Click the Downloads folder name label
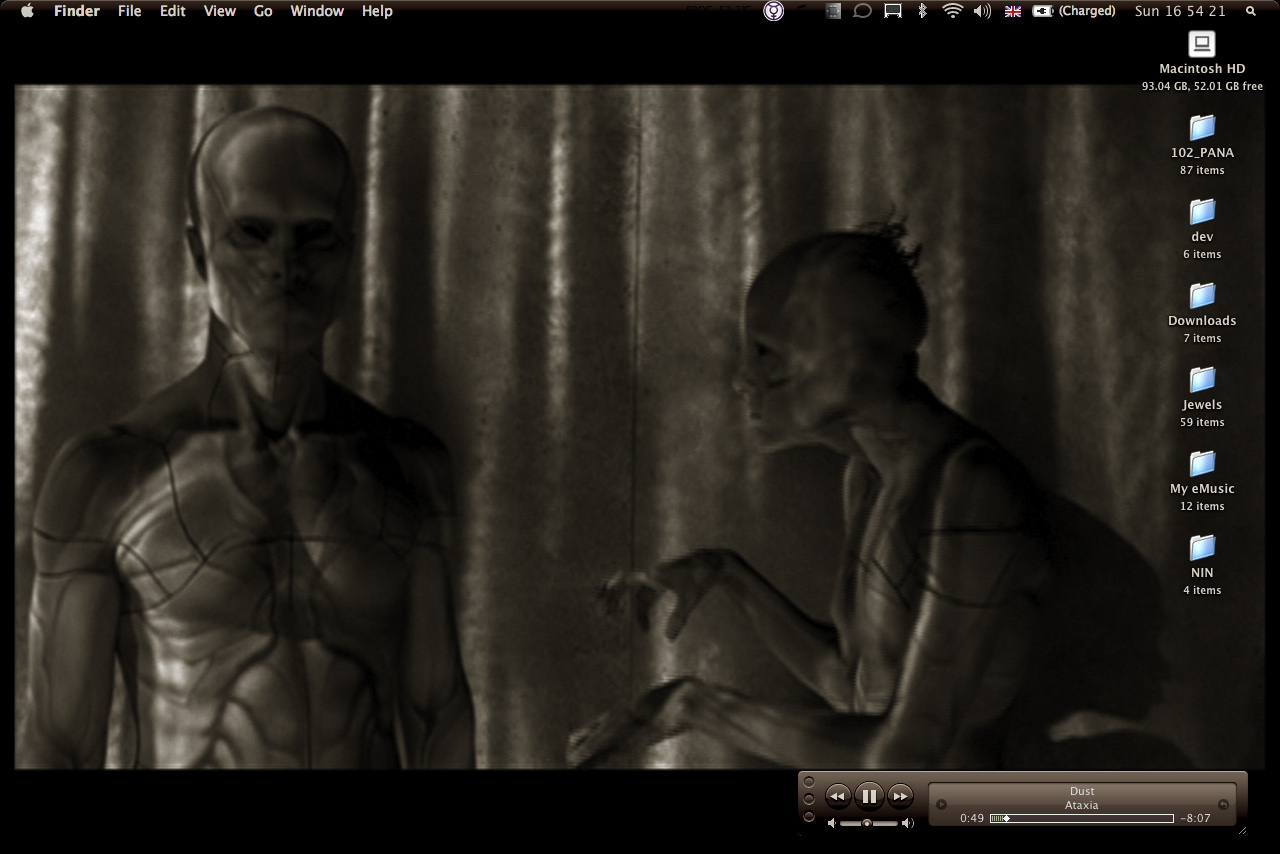This screenshot has height=854, width=1280. tap(1202, 321)
